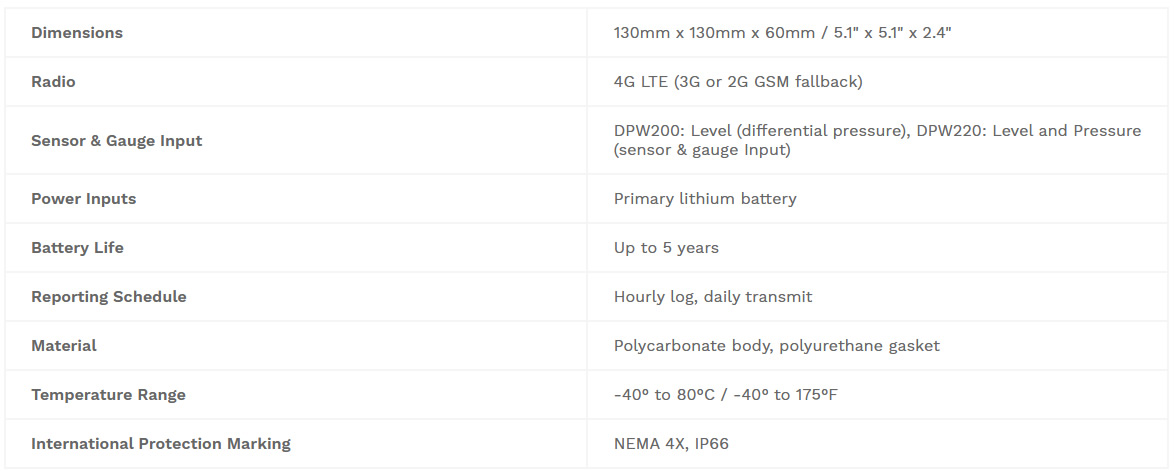The width and height of the screenshot is (1174, 471).
Task: Click the sensor & gauge Input parenthetical line
Action: [x=702, y=150]
